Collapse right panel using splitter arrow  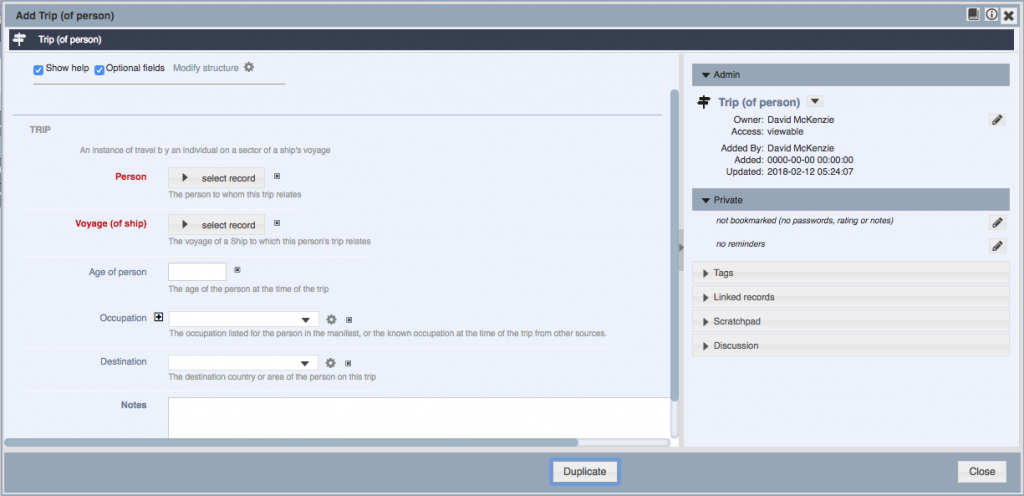681,247
